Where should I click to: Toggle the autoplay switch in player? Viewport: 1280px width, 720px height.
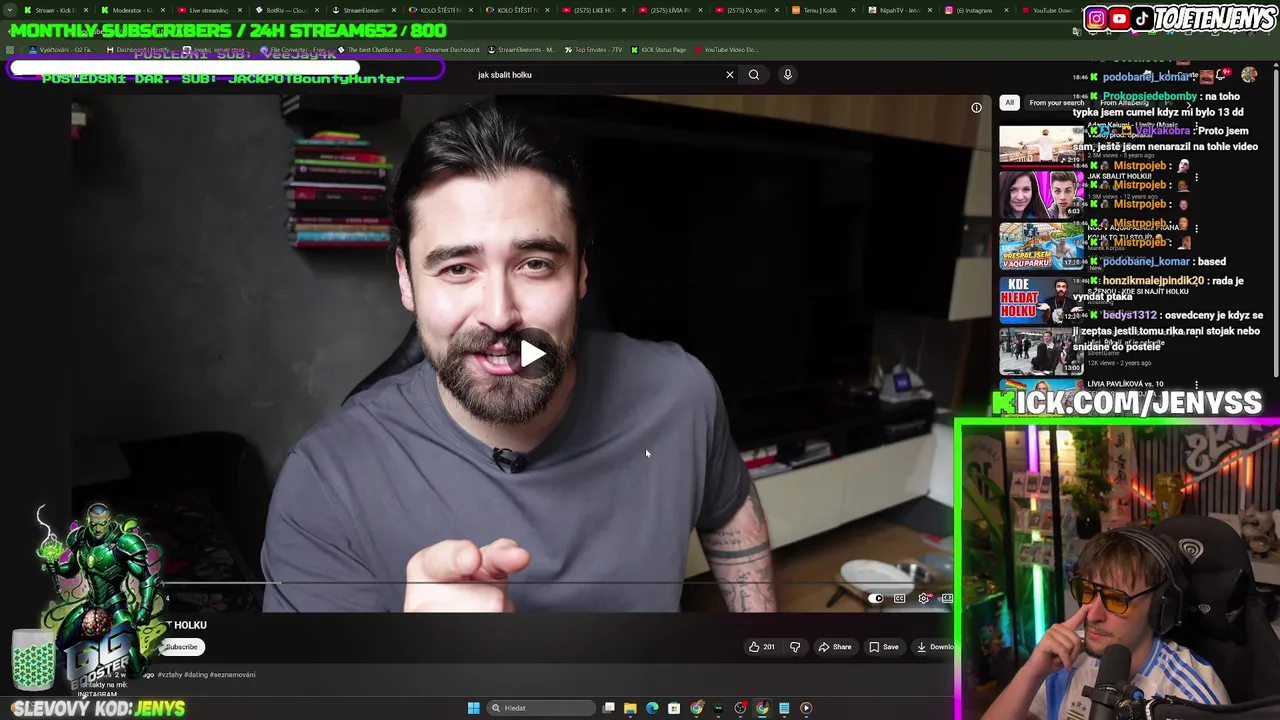pyautogui.click(x=876, y=598)
